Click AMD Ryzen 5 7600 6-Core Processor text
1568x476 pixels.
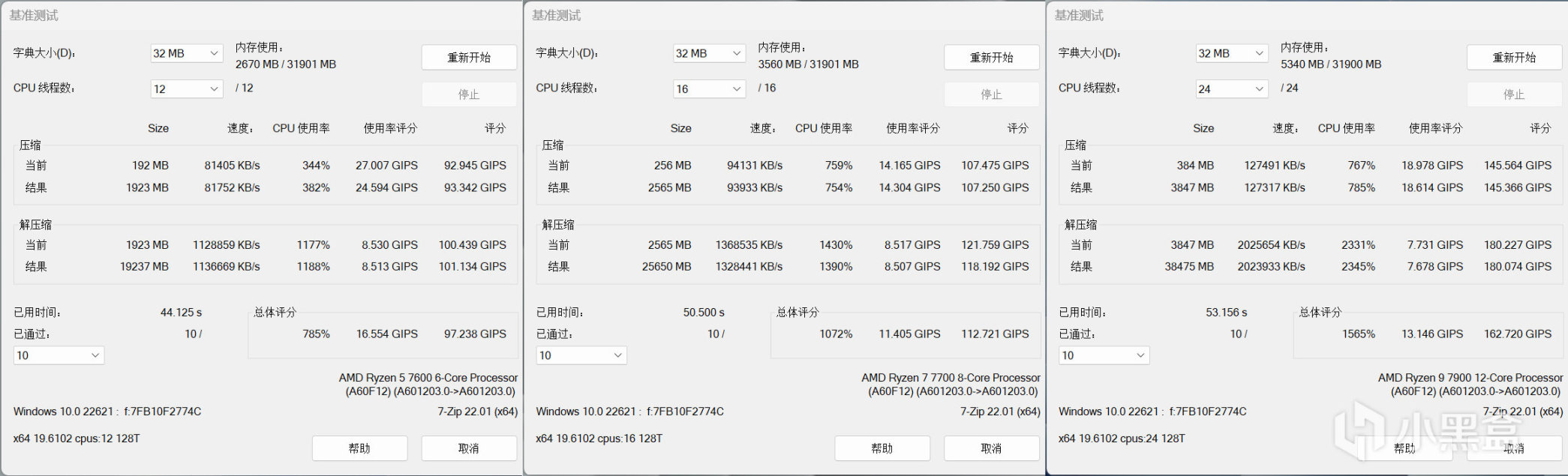pos(428,378)
